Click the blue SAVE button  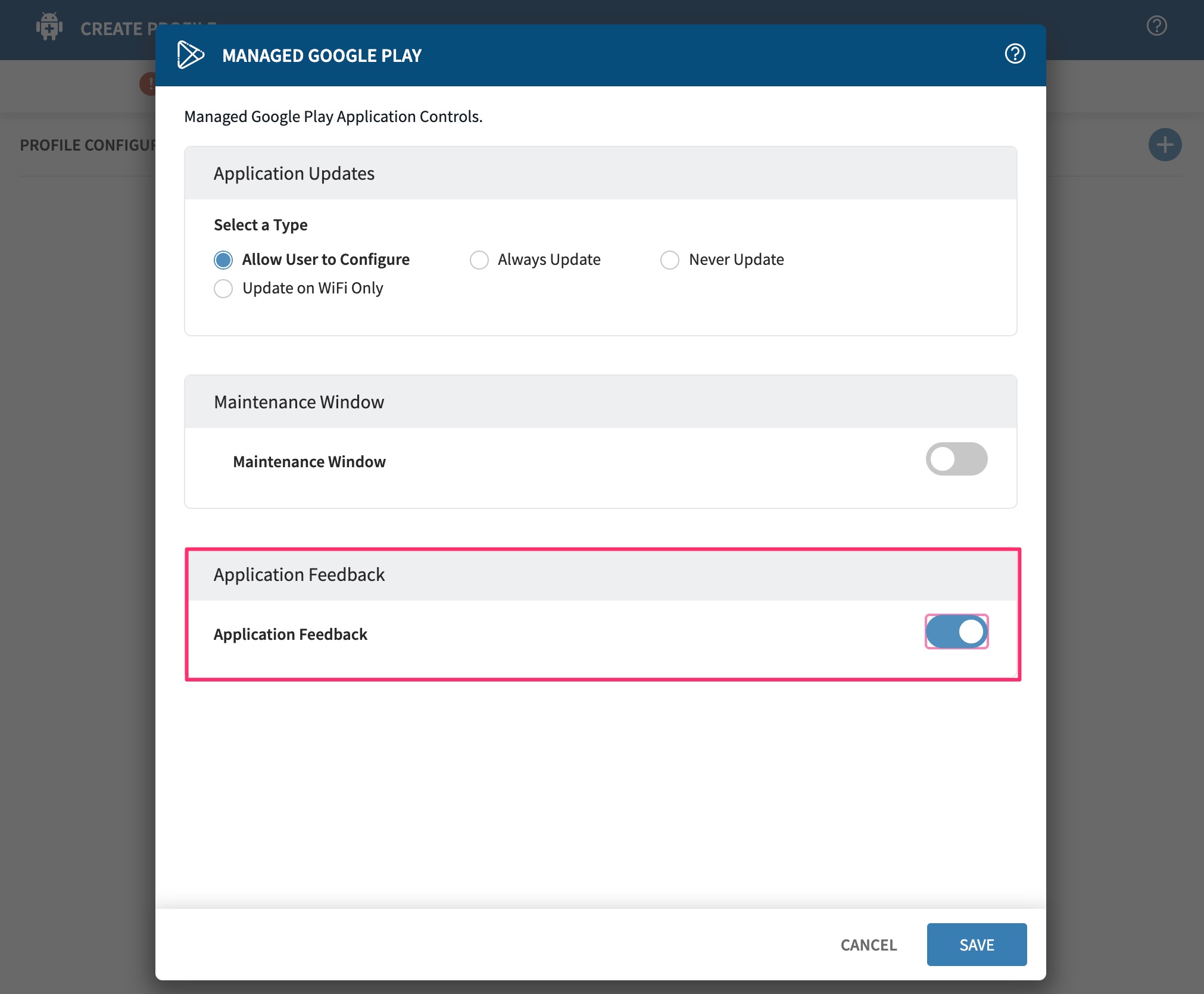(977, 945)
